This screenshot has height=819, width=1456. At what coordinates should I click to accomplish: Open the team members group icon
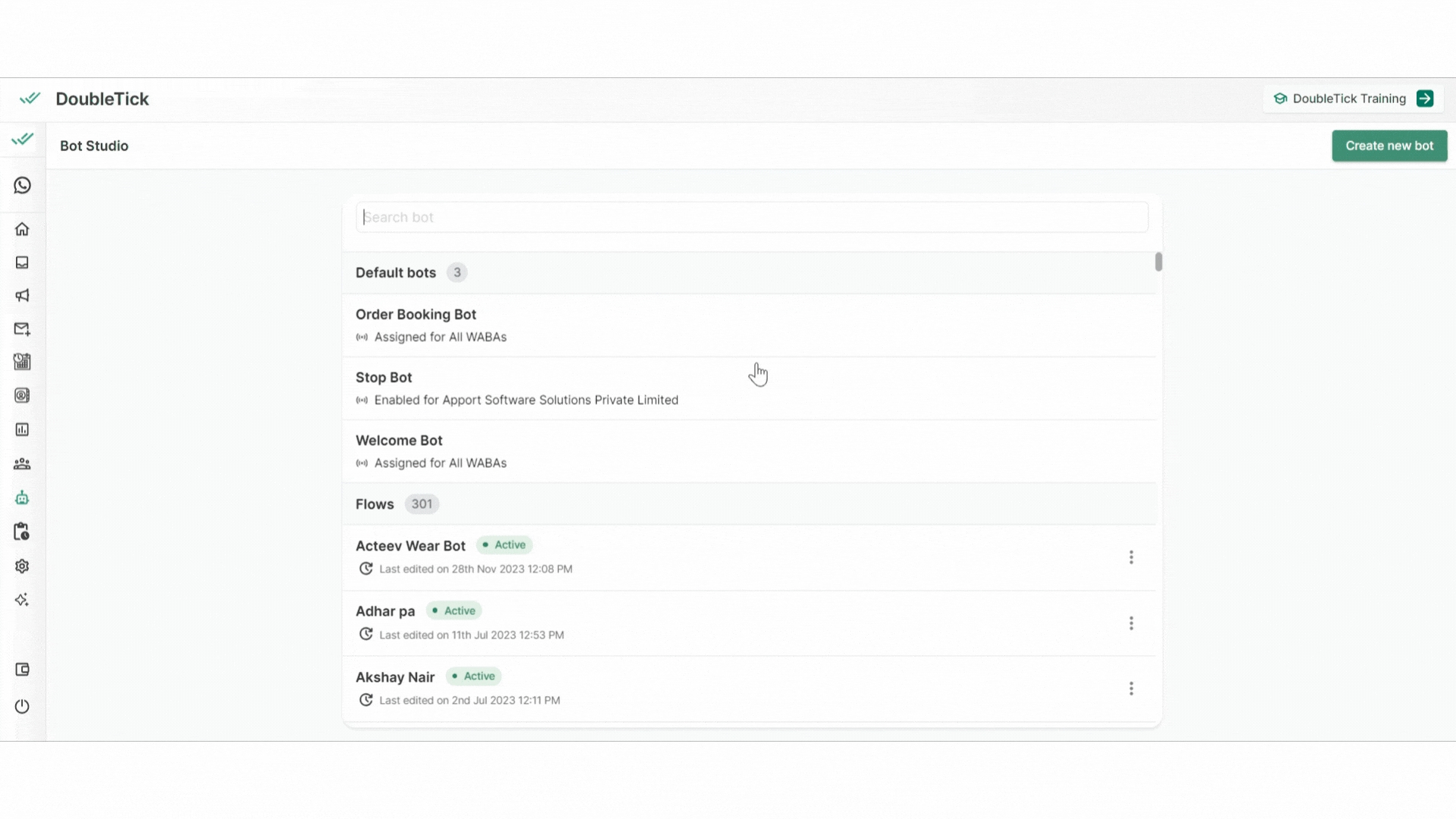click(22, 464)
